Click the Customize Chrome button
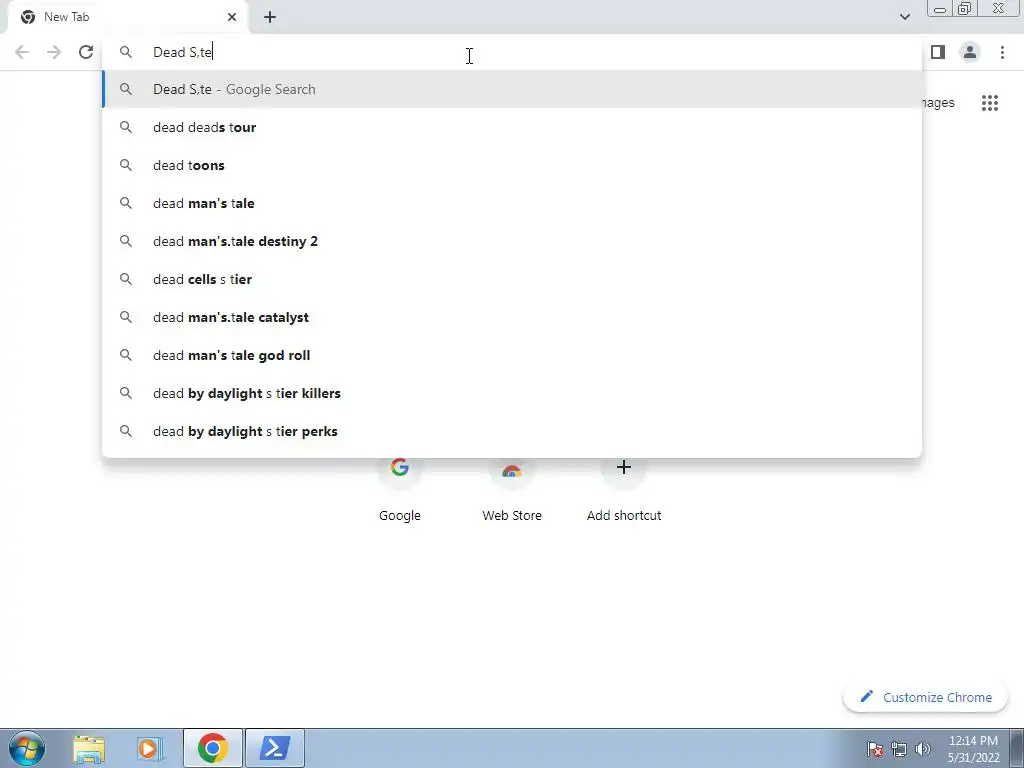Viewport: 1024px width, 768px height. pos(925,697)
